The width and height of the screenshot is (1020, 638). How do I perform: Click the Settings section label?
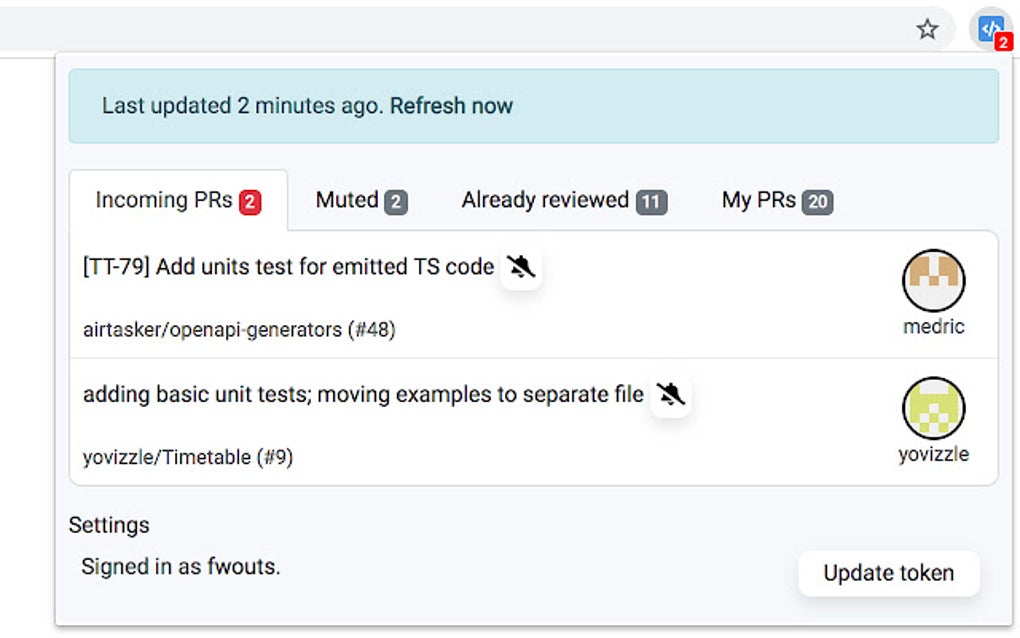tap(108, 525)
